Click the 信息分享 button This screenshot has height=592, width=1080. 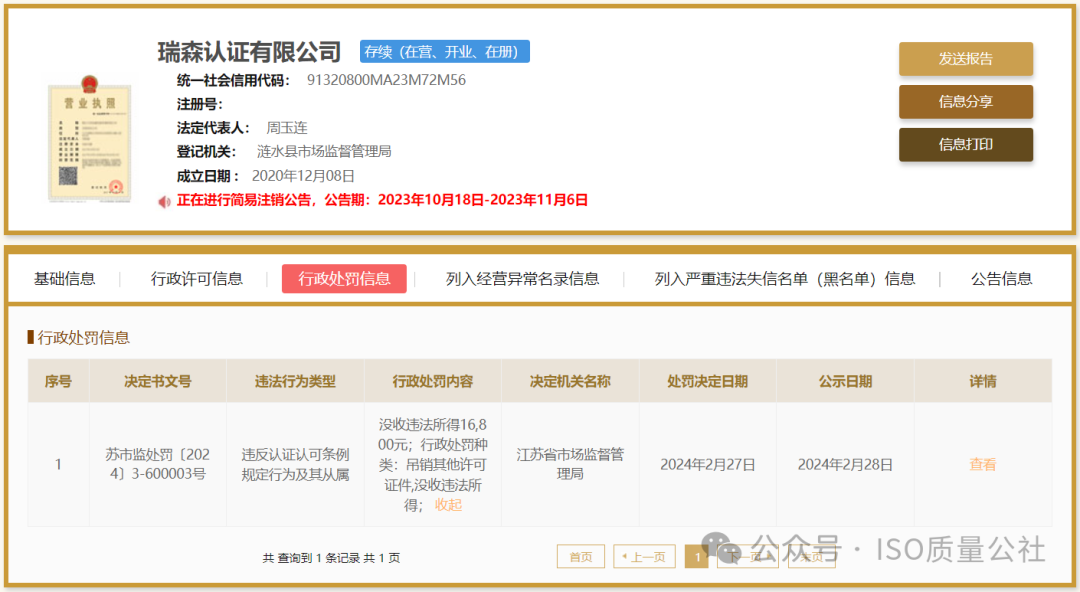pyautogui.click(x=965, y=102)
